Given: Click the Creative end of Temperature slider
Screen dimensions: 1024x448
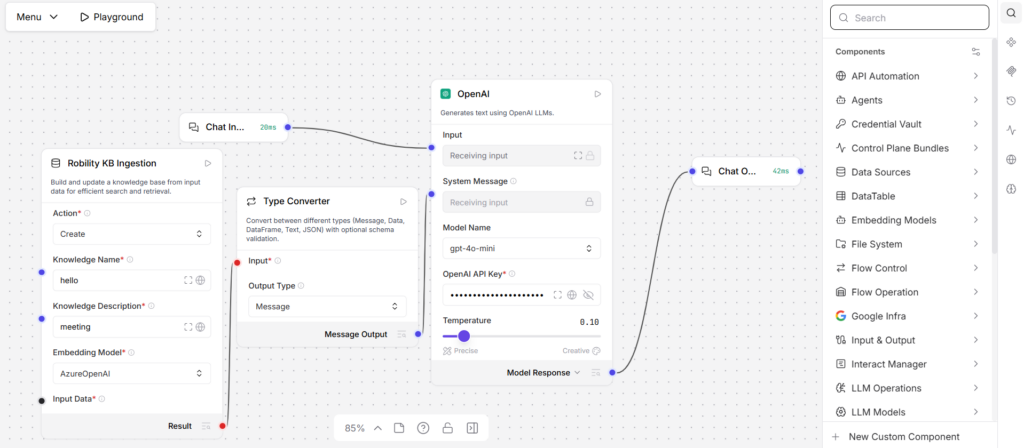Looking at the screenshot, I should [x=581, y=351].
